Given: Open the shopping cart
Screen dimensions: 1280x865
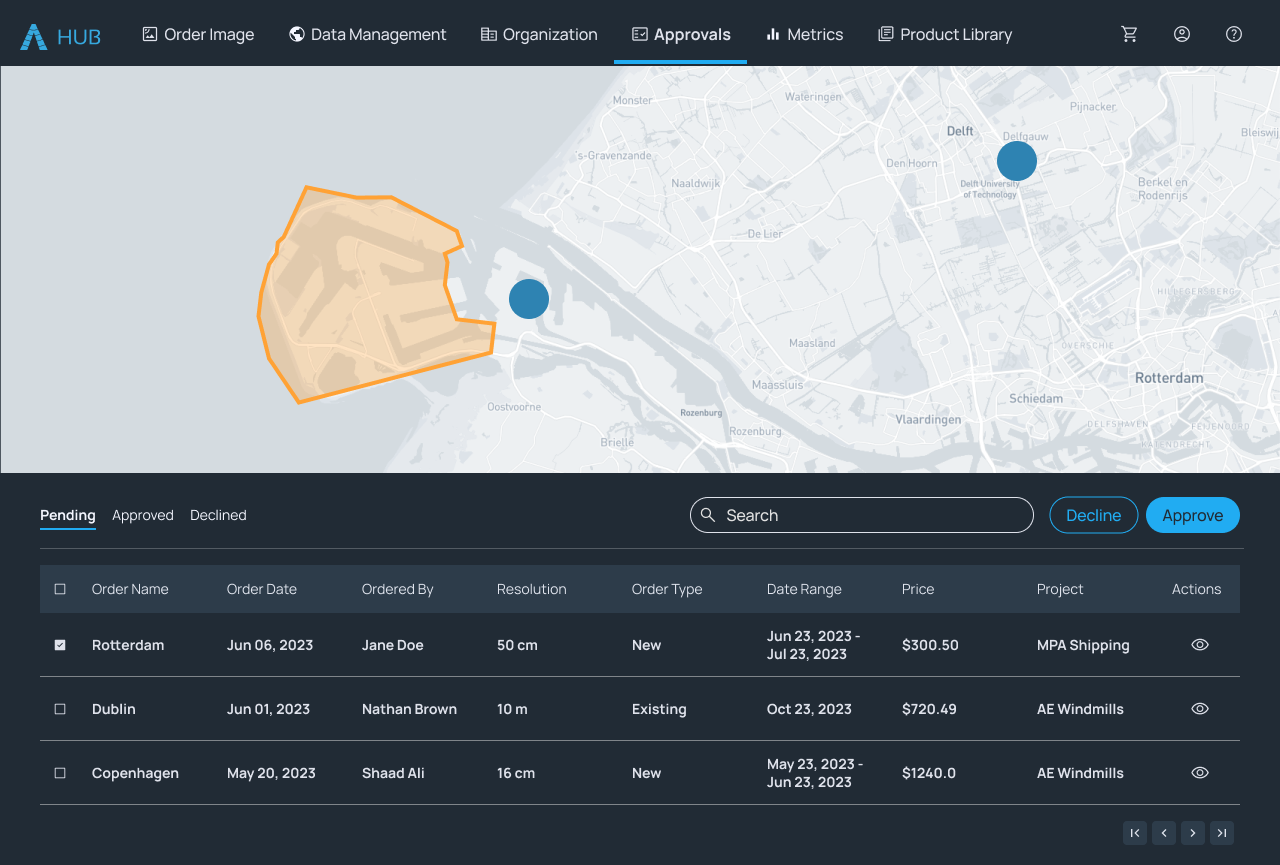Looking at the screenshot, I should (1129, 33).
